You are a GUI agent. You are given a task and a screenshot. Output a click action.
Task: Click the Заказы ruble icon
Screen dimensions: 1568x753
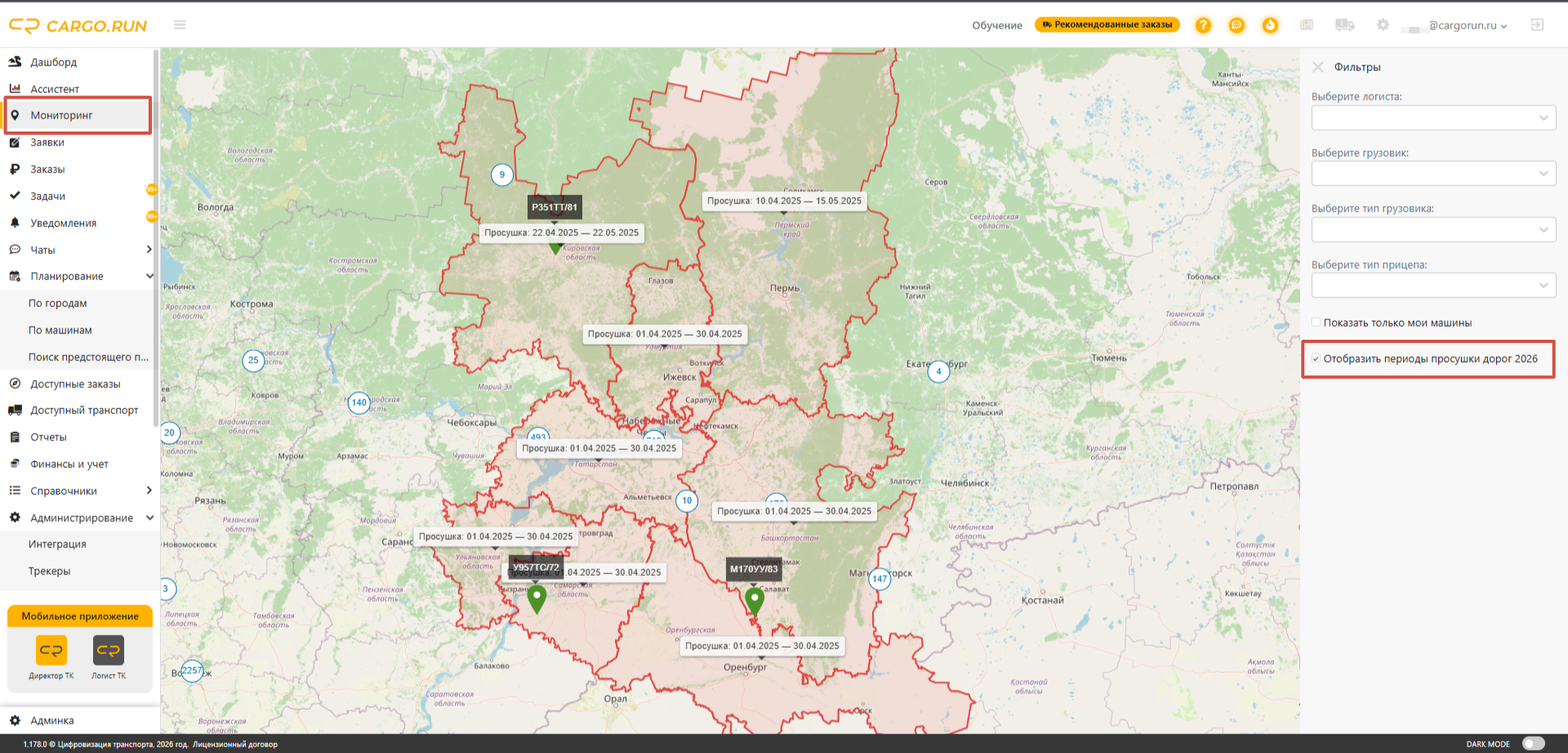pyautogui.click(x=15, y=169)
